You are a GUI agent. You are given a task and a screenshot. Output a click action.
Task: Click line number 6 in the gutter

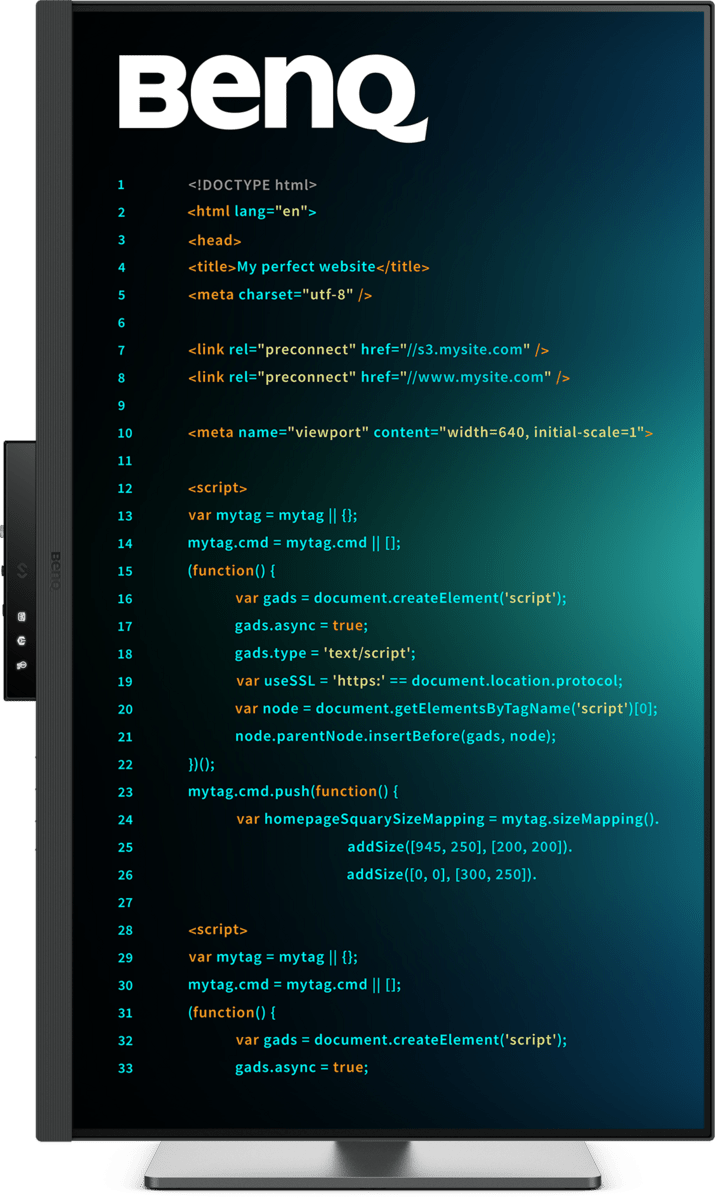[x=121, y=323]
